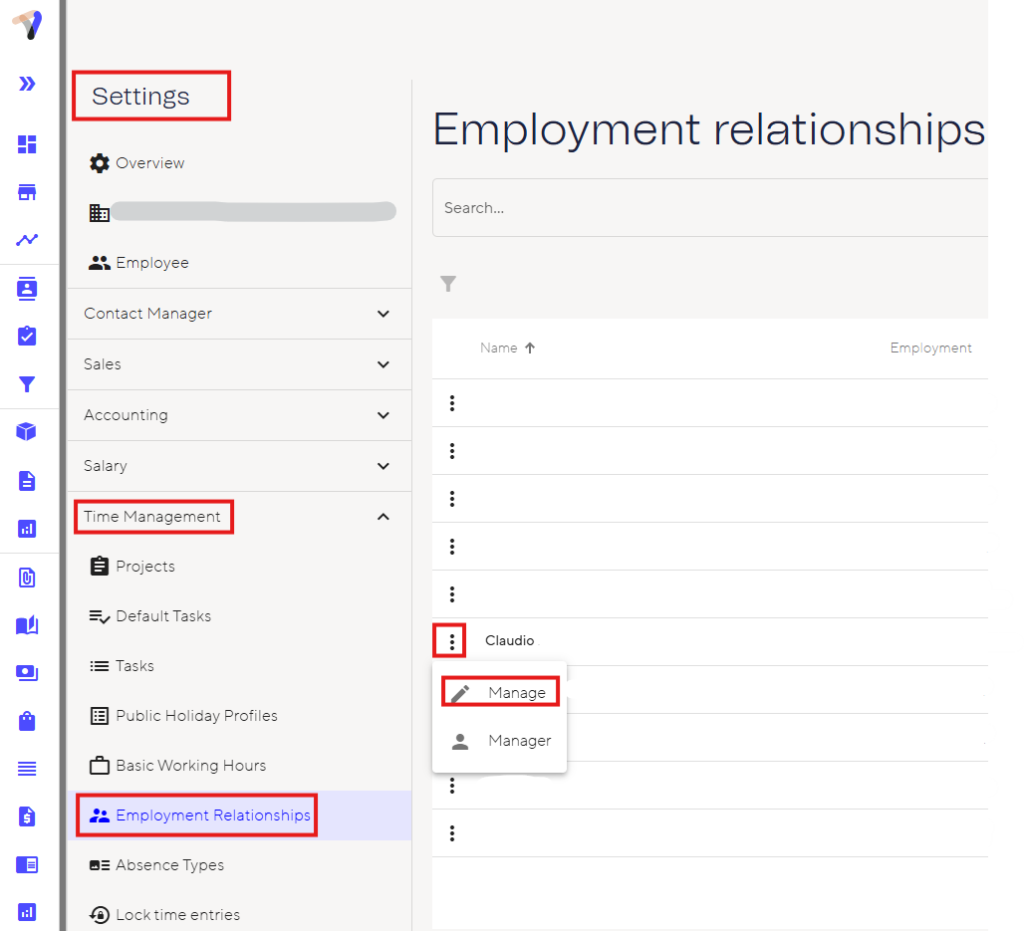Open Public Holiday Profiles settings
This screenshot has width=1024, height=931.
[196, 716]
